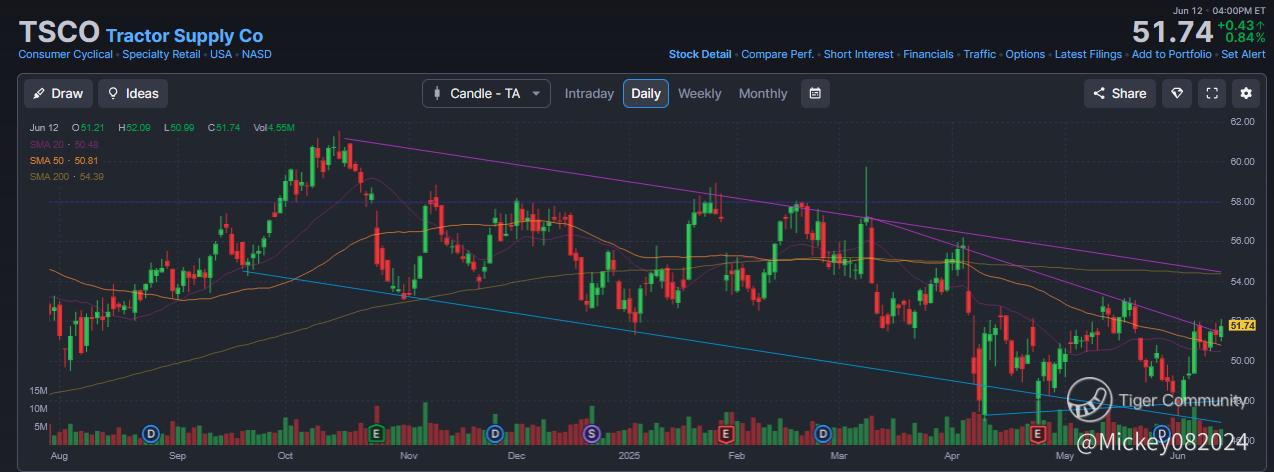Click the split S marker in late December

[x=591, y=434]
